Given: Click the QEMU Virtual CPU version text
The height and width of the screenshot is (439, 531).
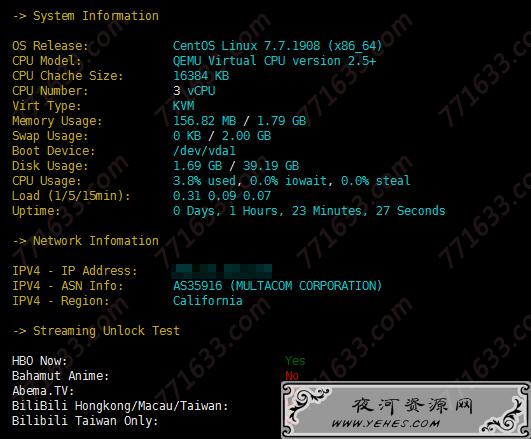Looking at the screenshot, I should coord(274,61).
